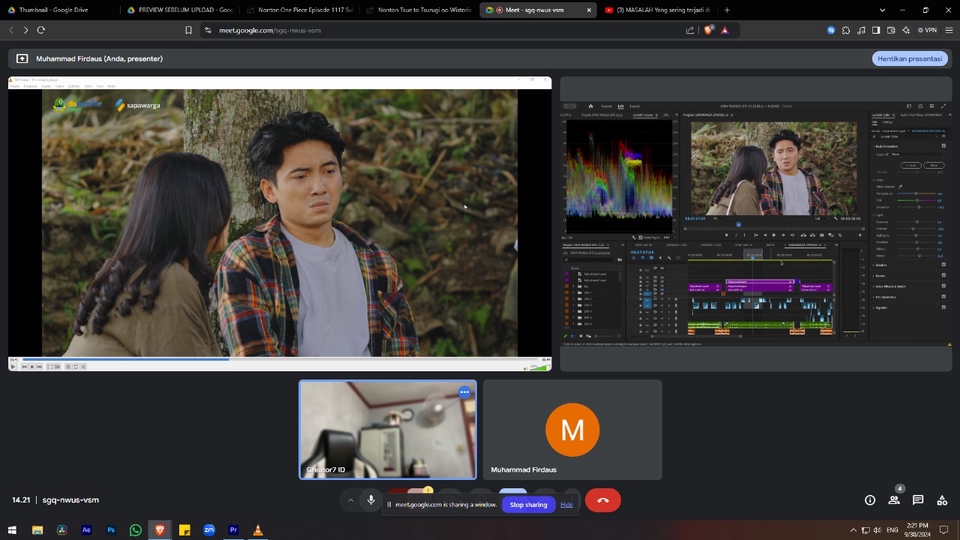
Task: Play the Premiere program monitor
Action: 774,235
